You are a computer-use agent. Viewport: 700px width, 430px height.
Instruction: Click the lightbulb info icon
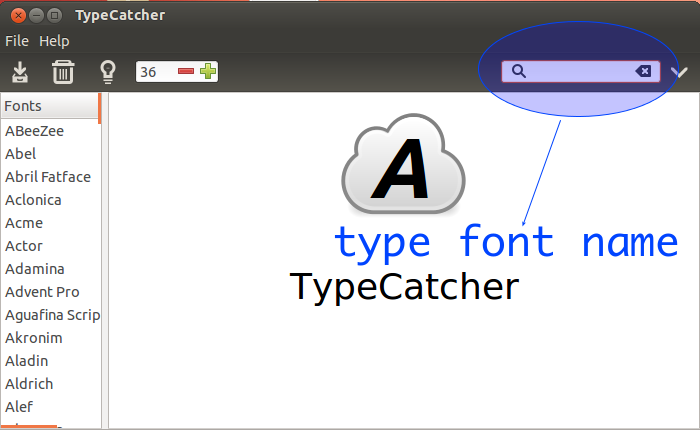(x=108, y=72)
